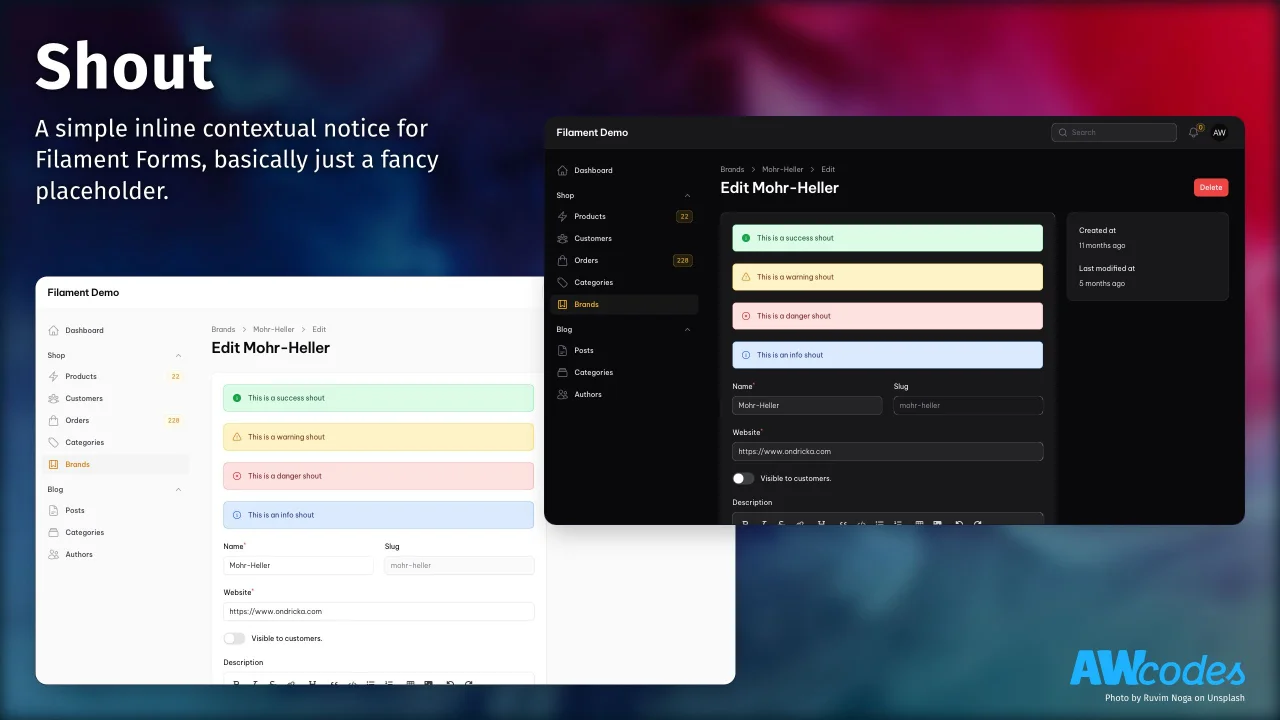Toggle Visible to customers in the light panel
Viewport: 1280px width, 720px height.
[x=234, y=638]
